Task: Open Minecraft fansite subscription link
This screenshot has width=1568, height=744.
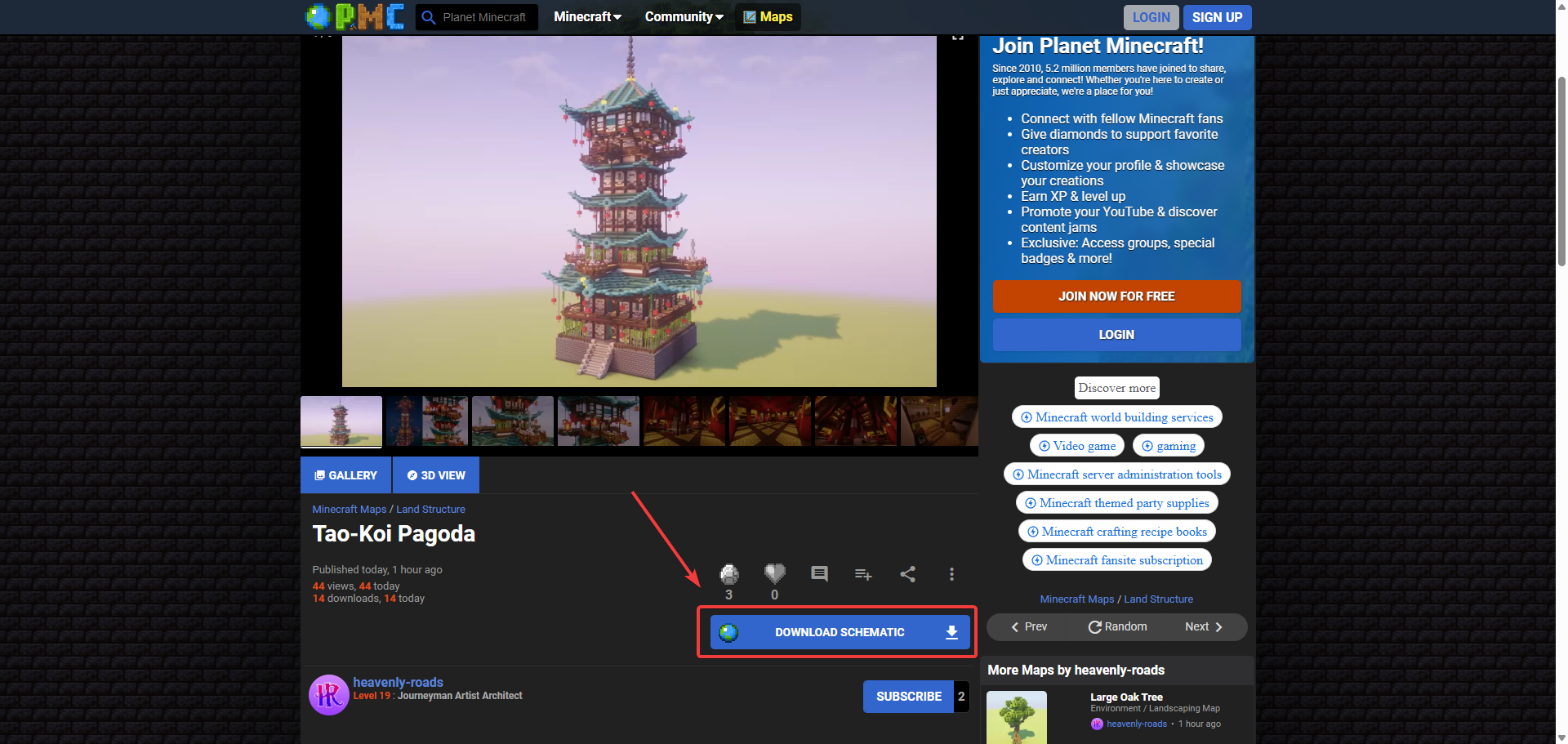Action: tap(1116, 560)
